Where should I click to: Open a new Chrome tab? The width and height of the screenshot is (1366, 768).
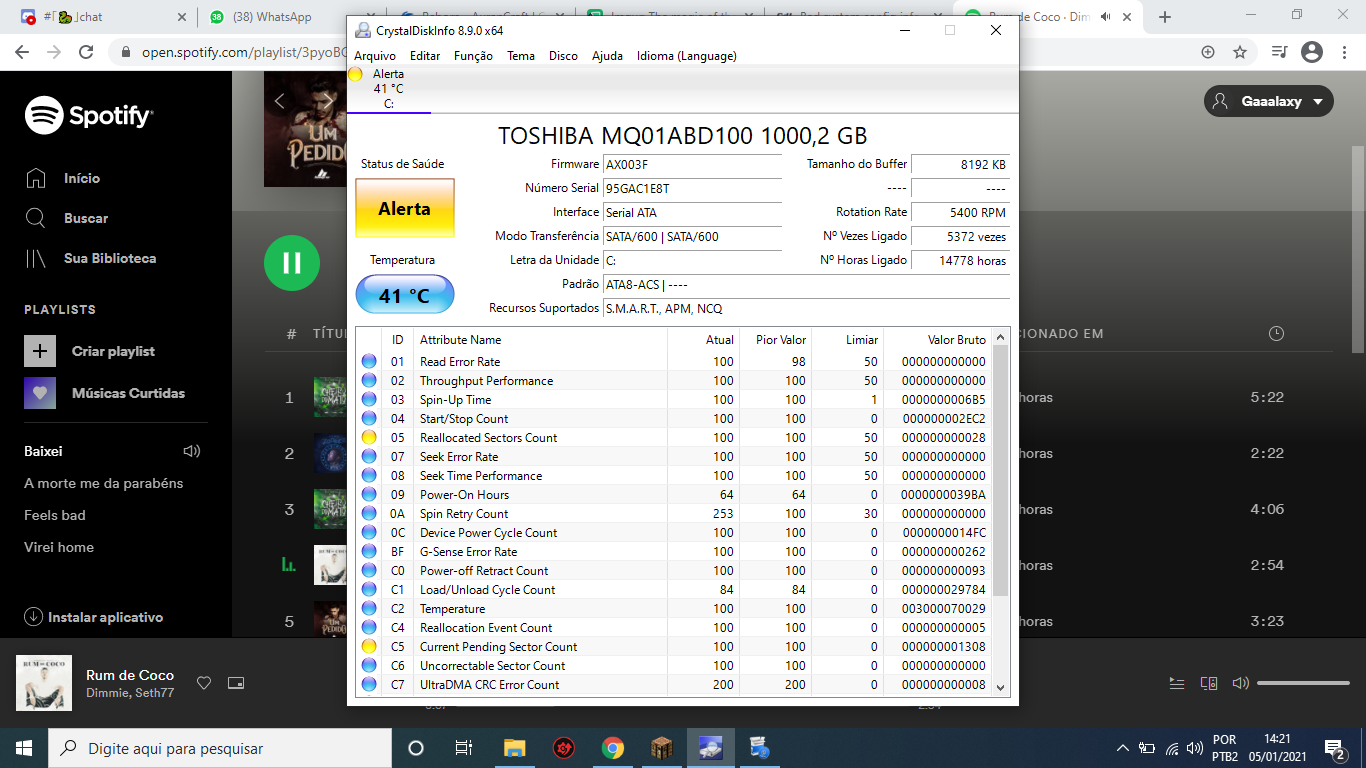pos(1165,17)
